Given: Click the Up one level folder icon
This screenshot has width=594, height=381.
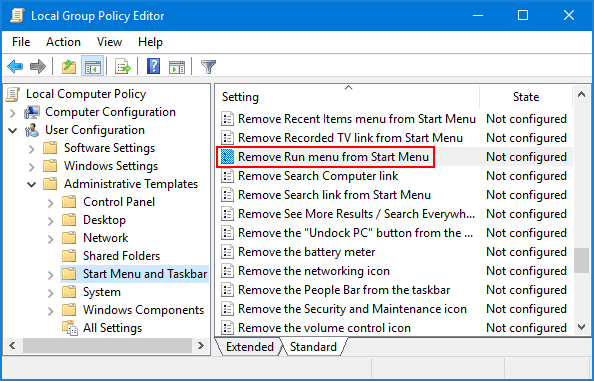Looking at the screenshot, I should (69, 67).
